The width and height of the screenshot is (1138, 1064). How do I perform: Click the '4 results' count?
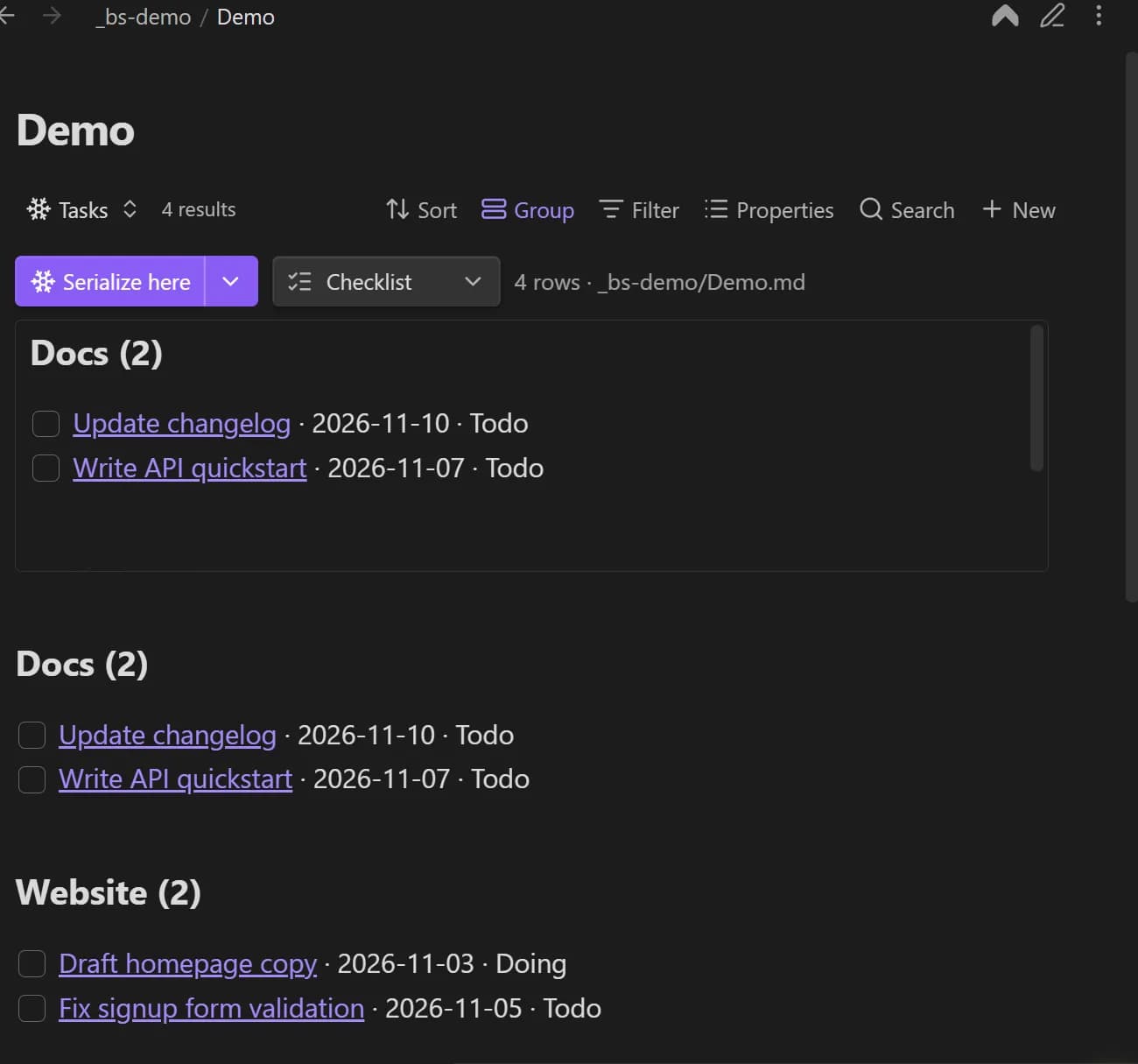pyautogui.click(x=199, y=210)
